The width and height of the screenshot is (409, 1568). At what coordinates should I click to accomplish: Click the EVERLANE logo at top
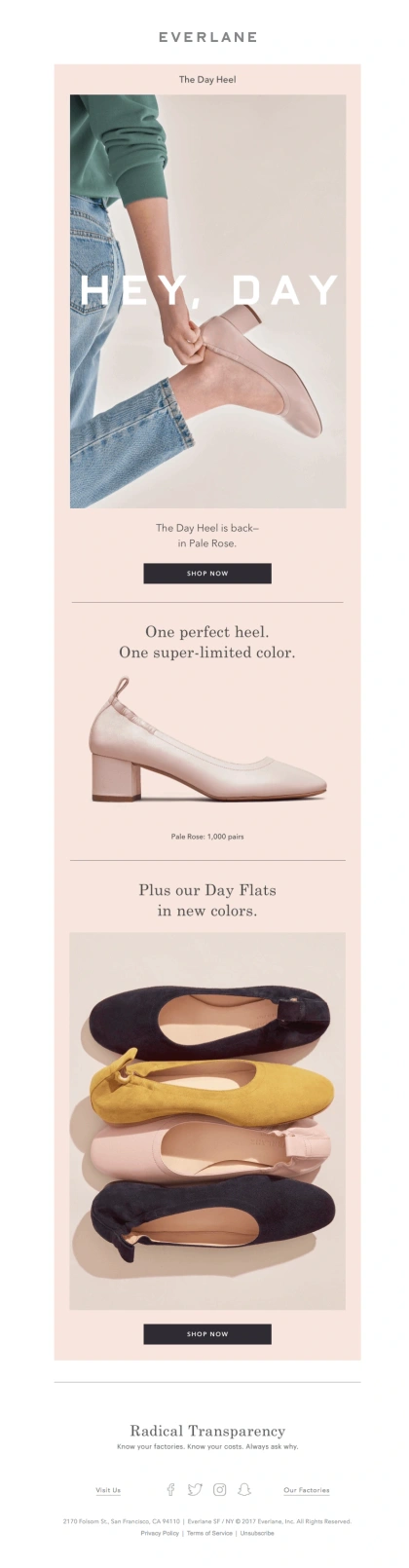[x=207, y=37]
